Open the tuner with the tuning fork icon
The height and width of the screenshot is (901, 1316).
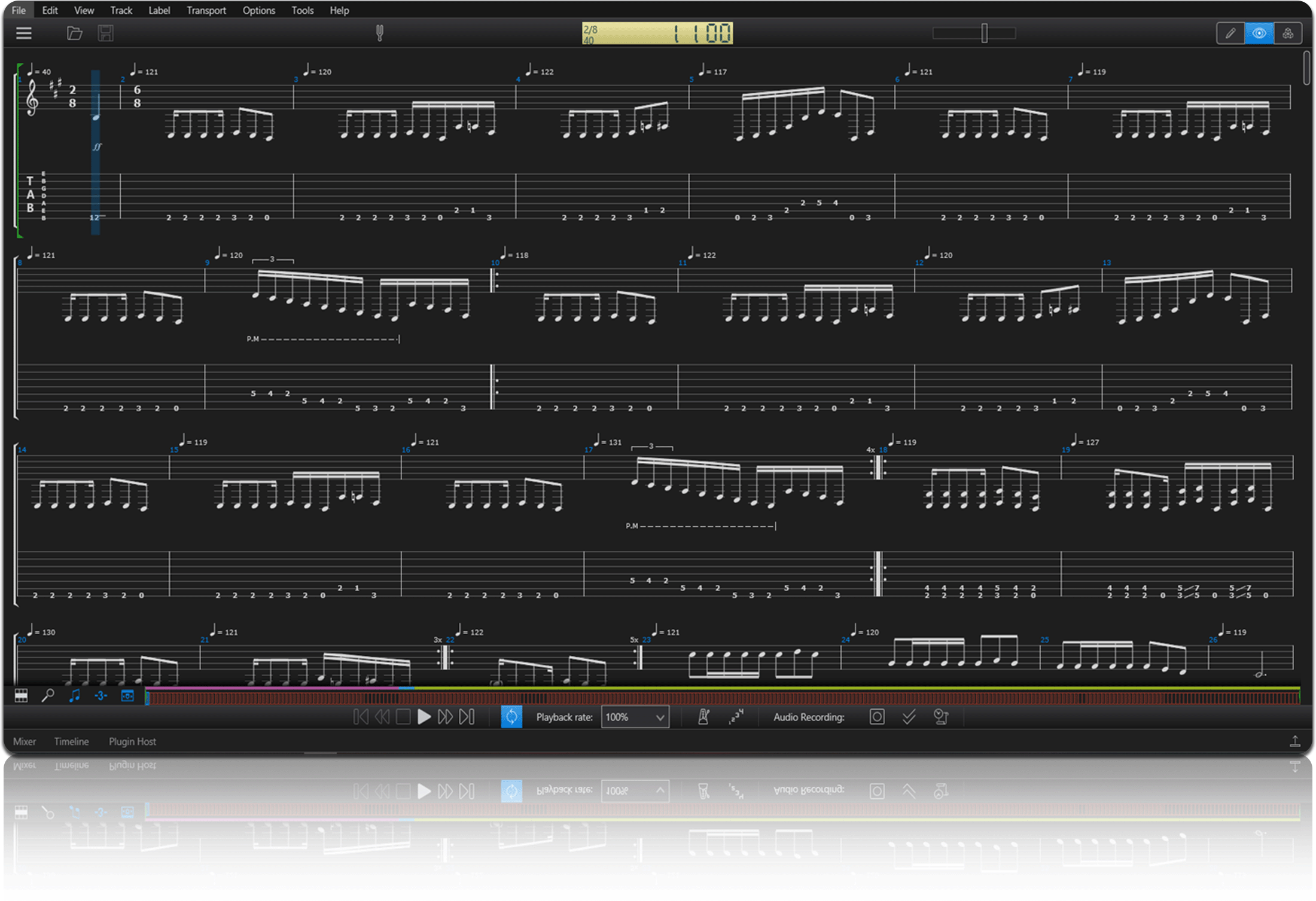coord(379,33)
